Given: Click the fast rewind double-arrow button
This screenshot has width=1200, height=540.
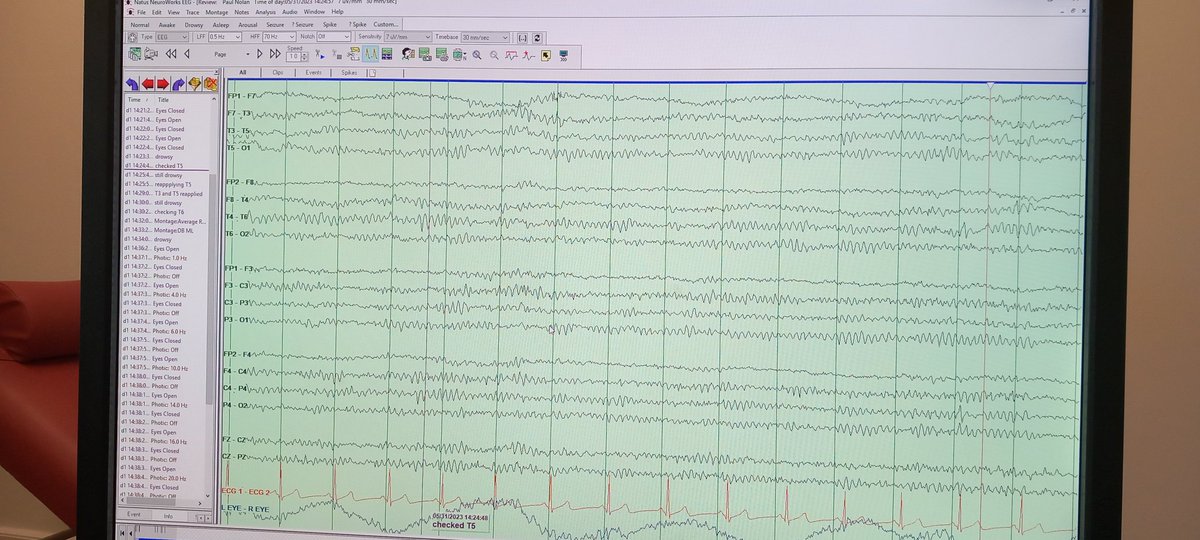Looking at the screenshot, I should point(171,54).
